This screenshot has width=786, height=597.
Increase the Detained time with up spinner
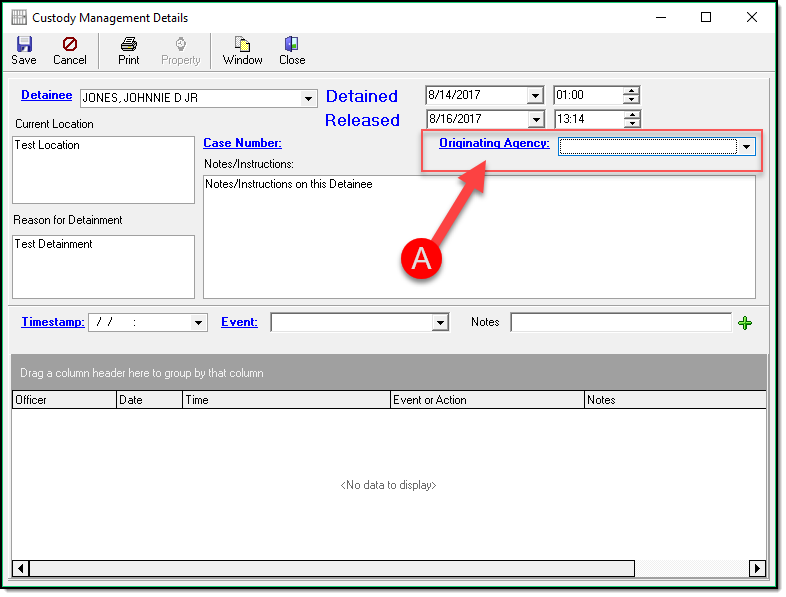coord(631,91)
